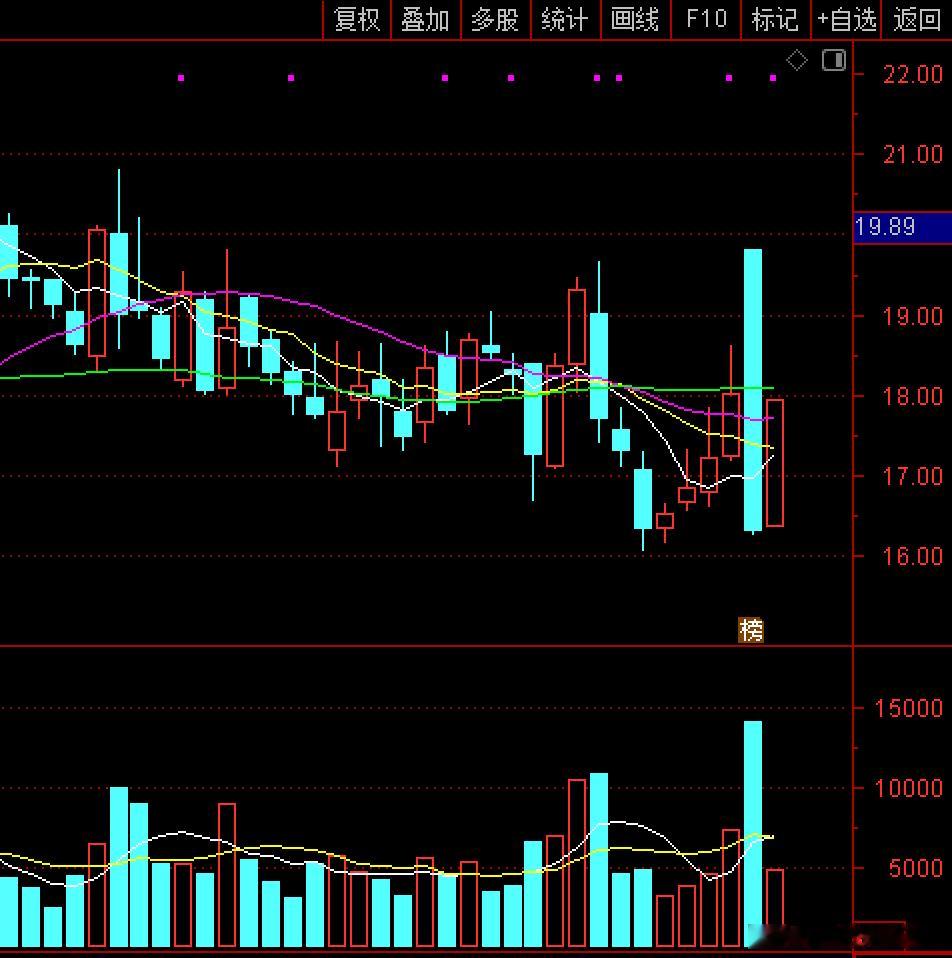Select the 叠加 overlay option
This screenshot has width=952, height=958.
[426, 20]
